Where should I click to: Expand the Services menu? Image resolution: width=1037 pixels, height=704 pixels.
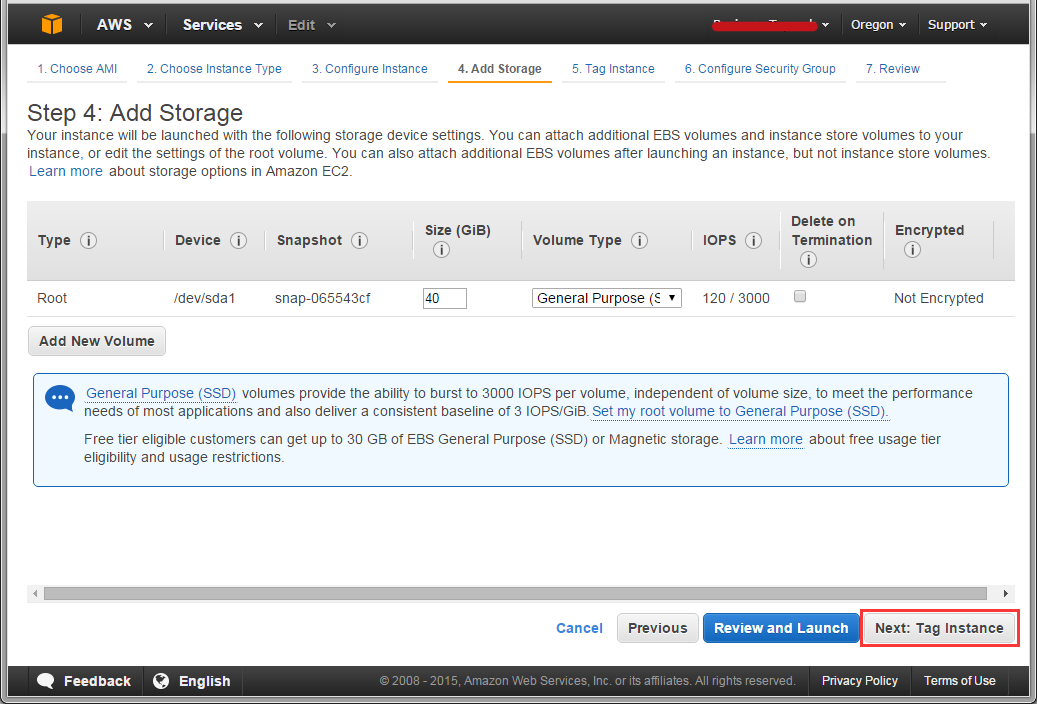point(223,24)
